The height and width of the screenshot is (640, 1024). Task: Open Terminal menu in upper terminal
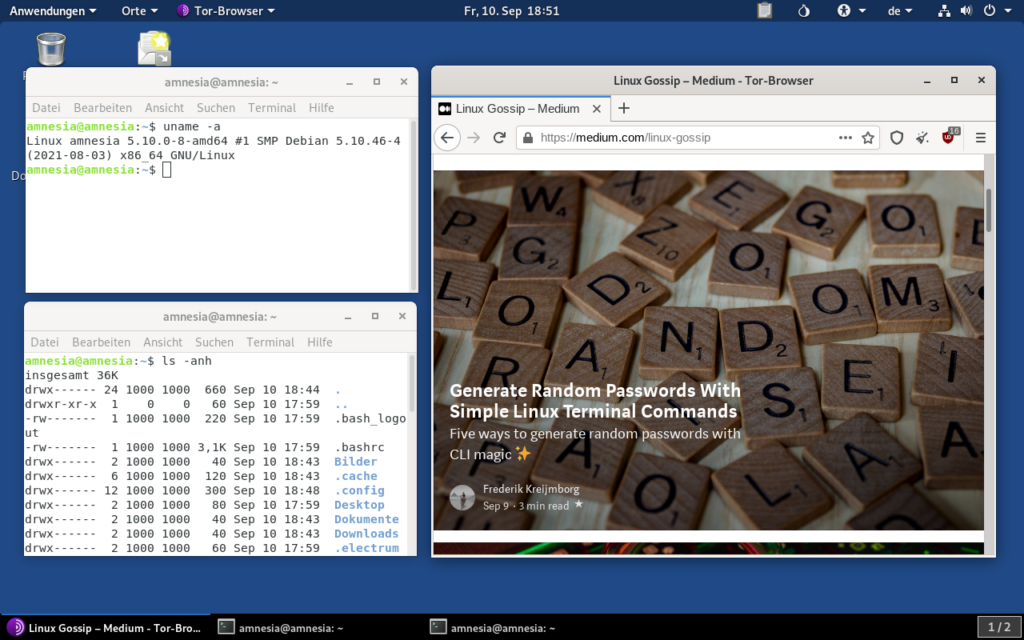[272, 108]
